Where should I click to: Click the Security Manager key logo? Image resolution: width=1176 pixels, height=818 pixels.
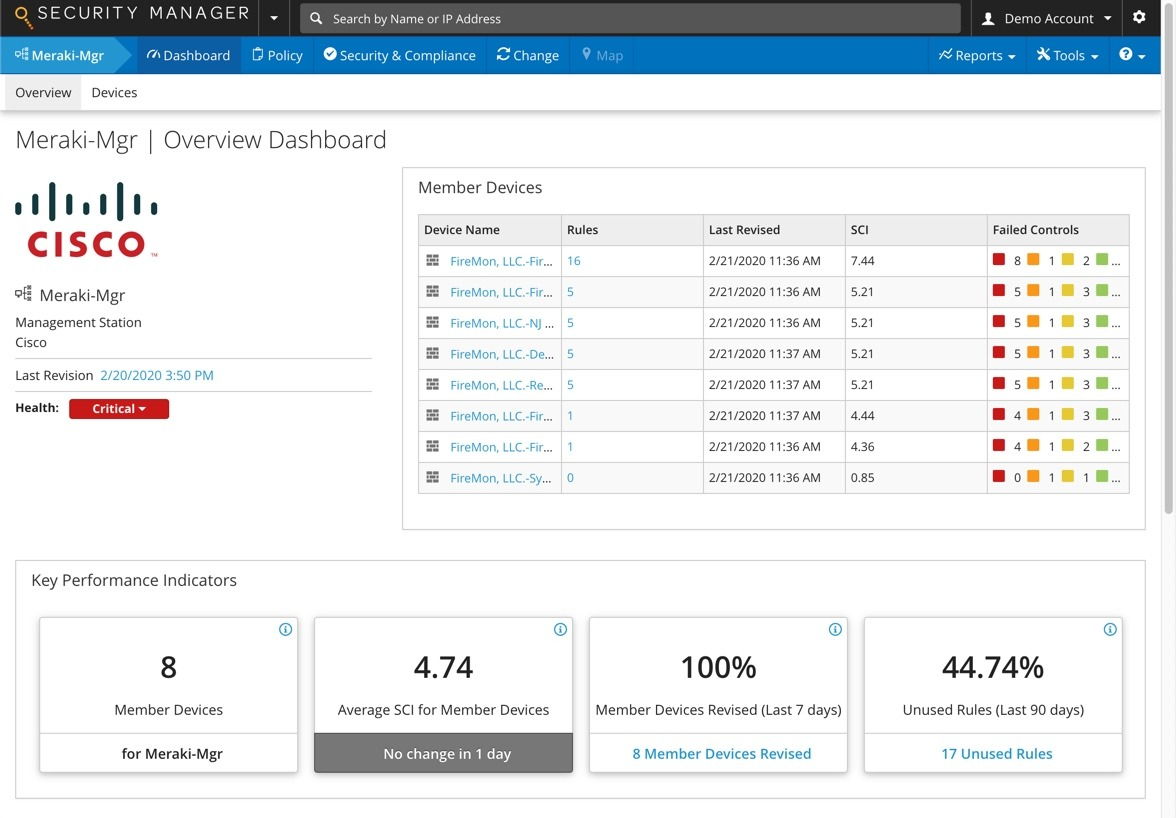pos(21,16)
